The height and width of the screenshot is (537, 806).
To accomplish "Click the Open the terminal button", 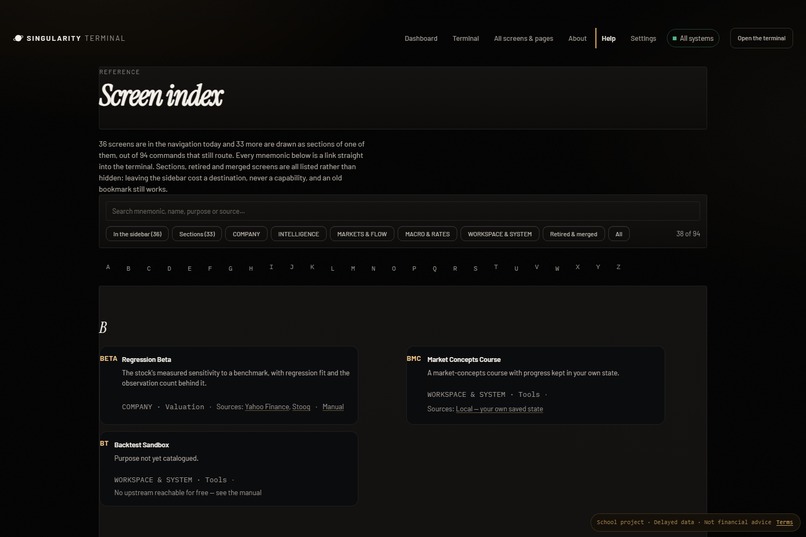I will (x=761, y=38).
